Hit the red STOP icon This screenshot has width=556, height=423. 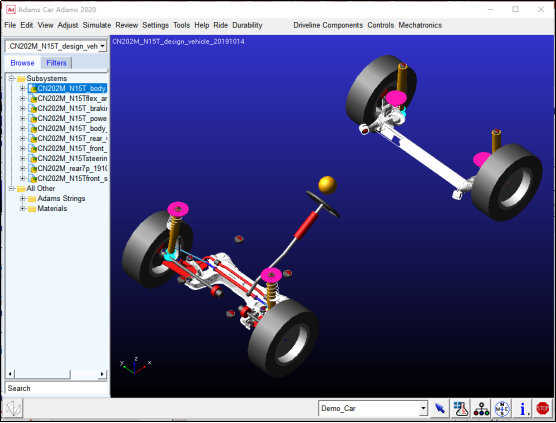pyautogui.click(x=543, y=408)
